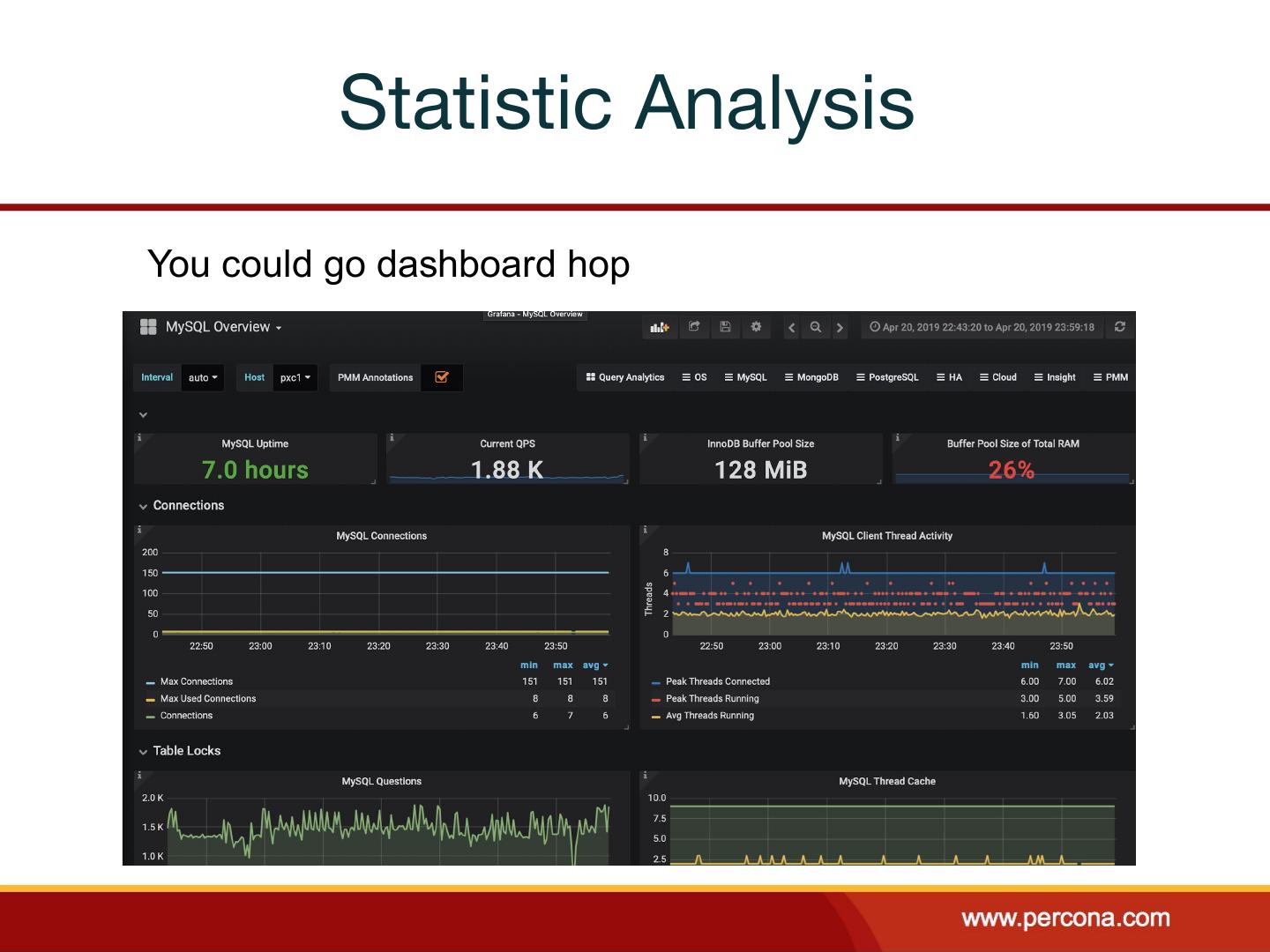The width and height of the screenshot is (1270, 952).
Task: Sort Client Thread Activity legend by avg
Action: coord(1101,666)
